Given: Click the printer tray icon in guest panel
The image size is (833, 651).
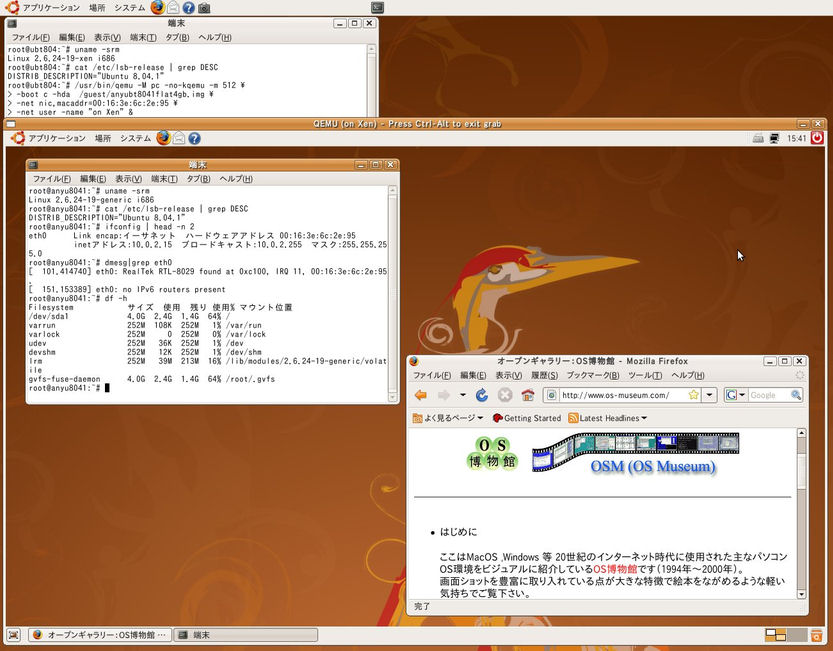Looking at the screenshot, I should pyautogui.click(x=758, y=138).
